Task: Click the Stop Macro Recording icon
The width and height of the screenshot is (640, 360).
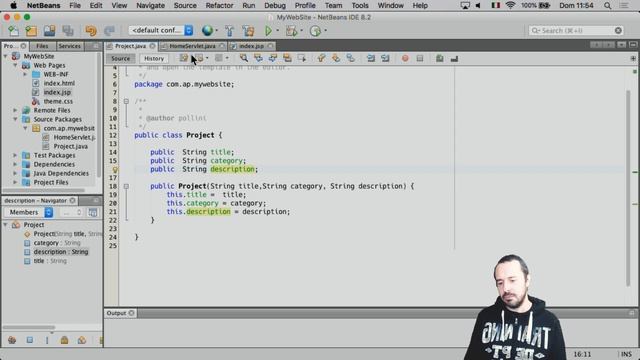Action: (x=420, y=58)
